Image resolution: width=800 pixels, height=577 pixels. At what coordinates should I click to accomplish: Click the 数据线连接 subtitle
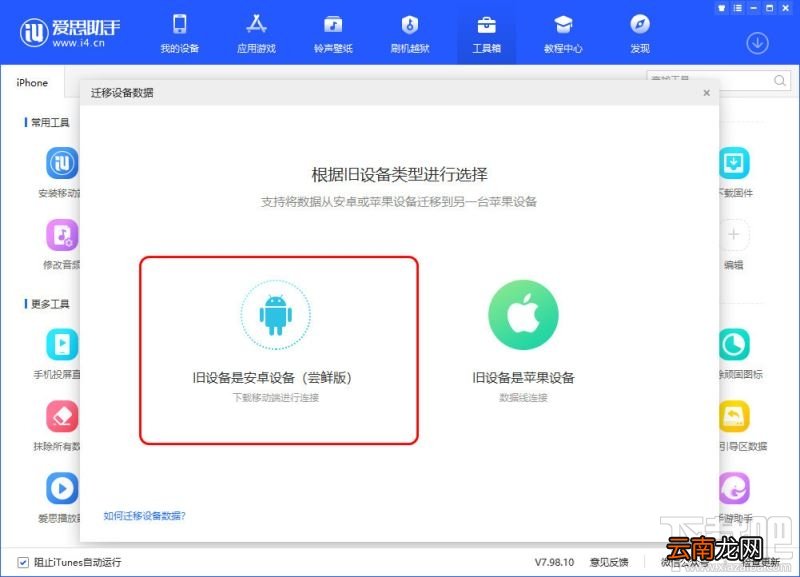point(523,397)
